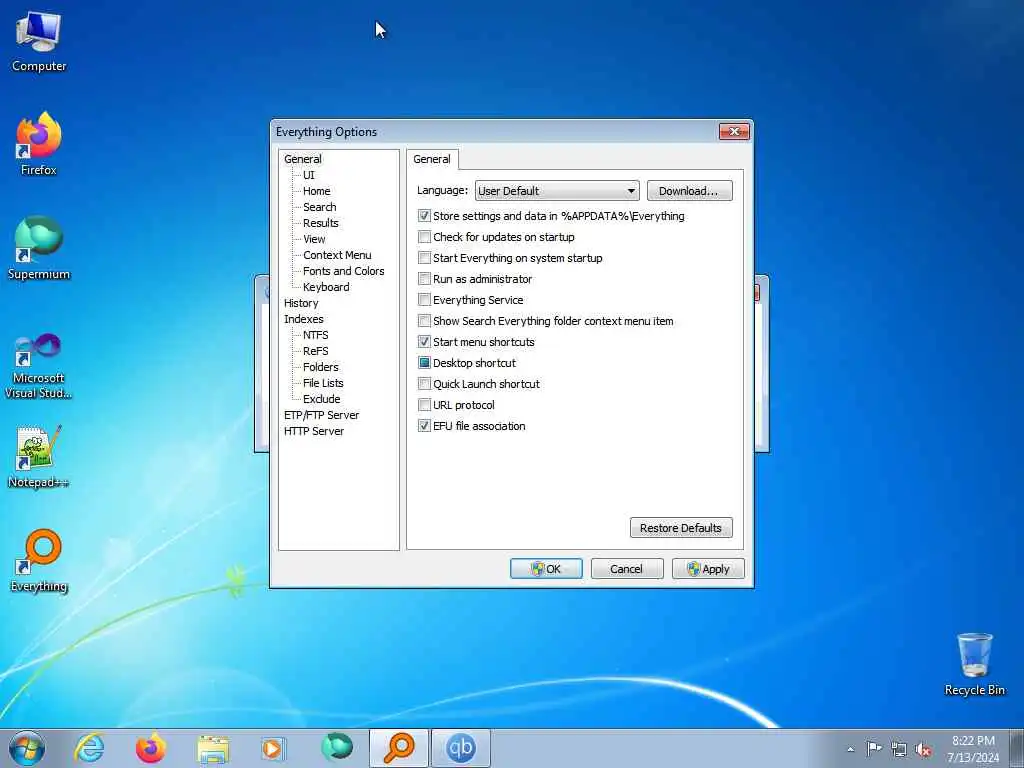Select Context Menu in the tree
Screen dimensions: 1024x768
tap(337, 255)
